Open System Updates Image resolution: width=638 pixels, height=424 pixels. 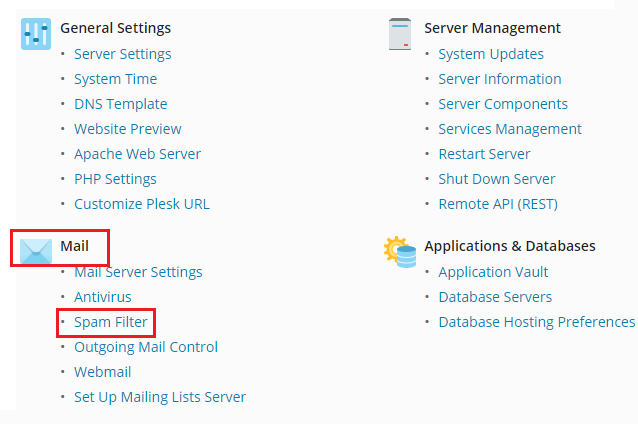coord(491,54)
